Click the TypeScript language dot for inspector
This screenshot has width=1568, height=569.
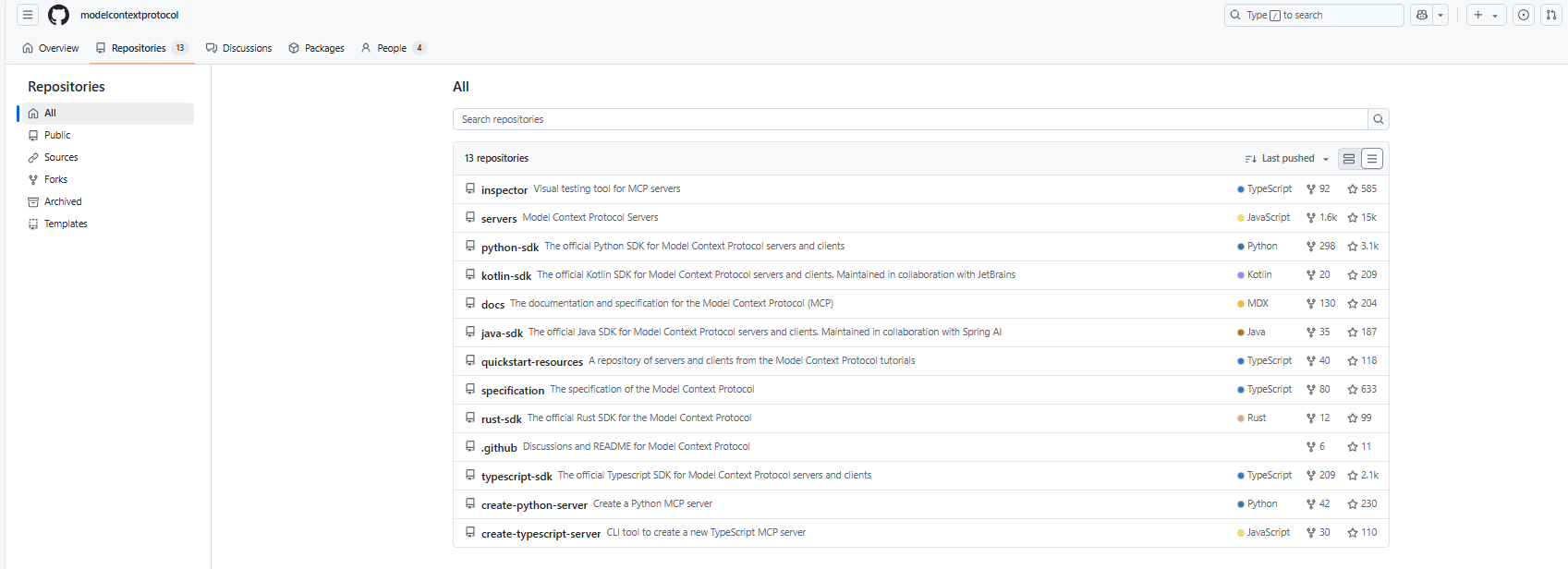click(x=1241, y=189)
